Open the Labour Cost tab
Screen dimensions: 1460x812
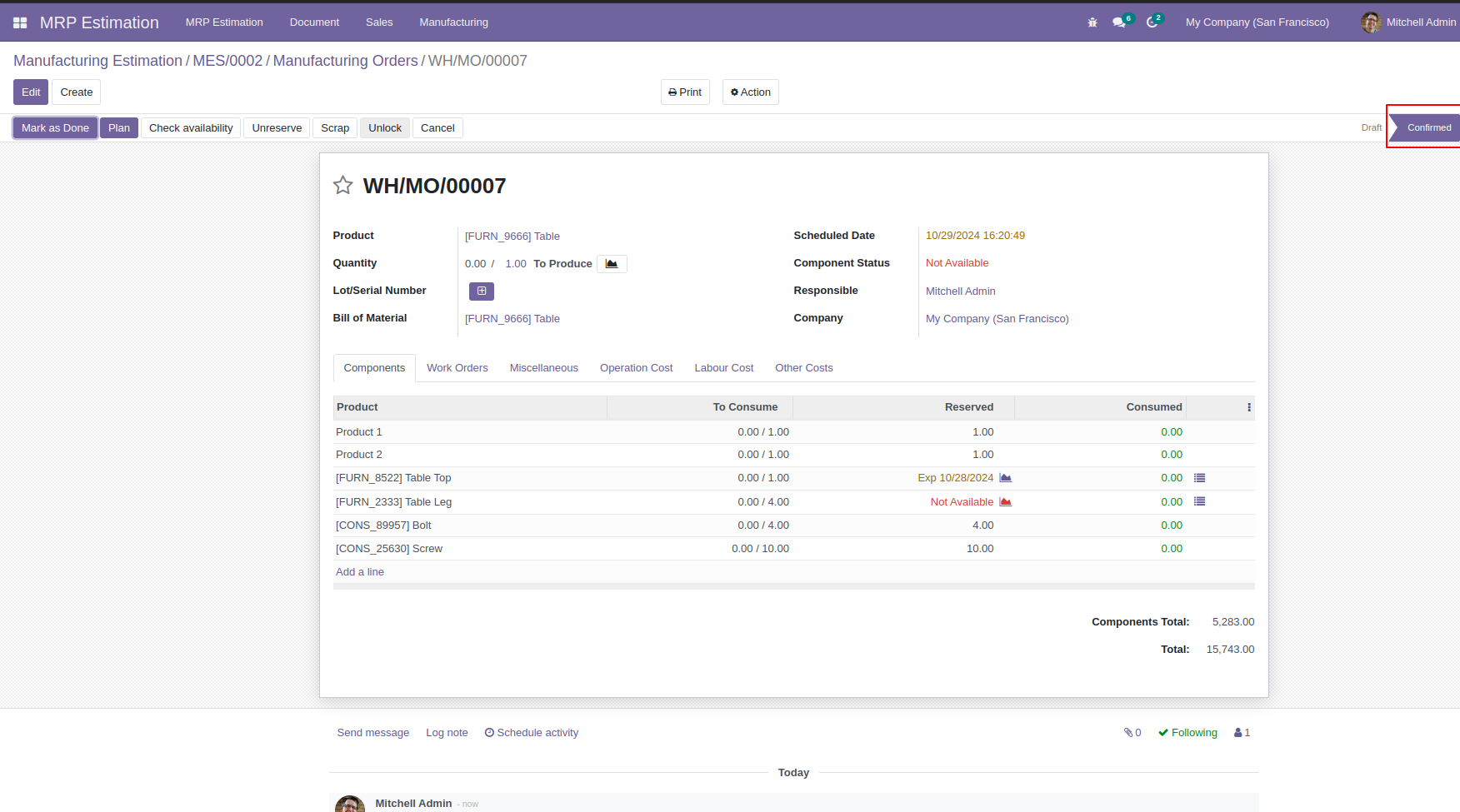pos(724,368)
